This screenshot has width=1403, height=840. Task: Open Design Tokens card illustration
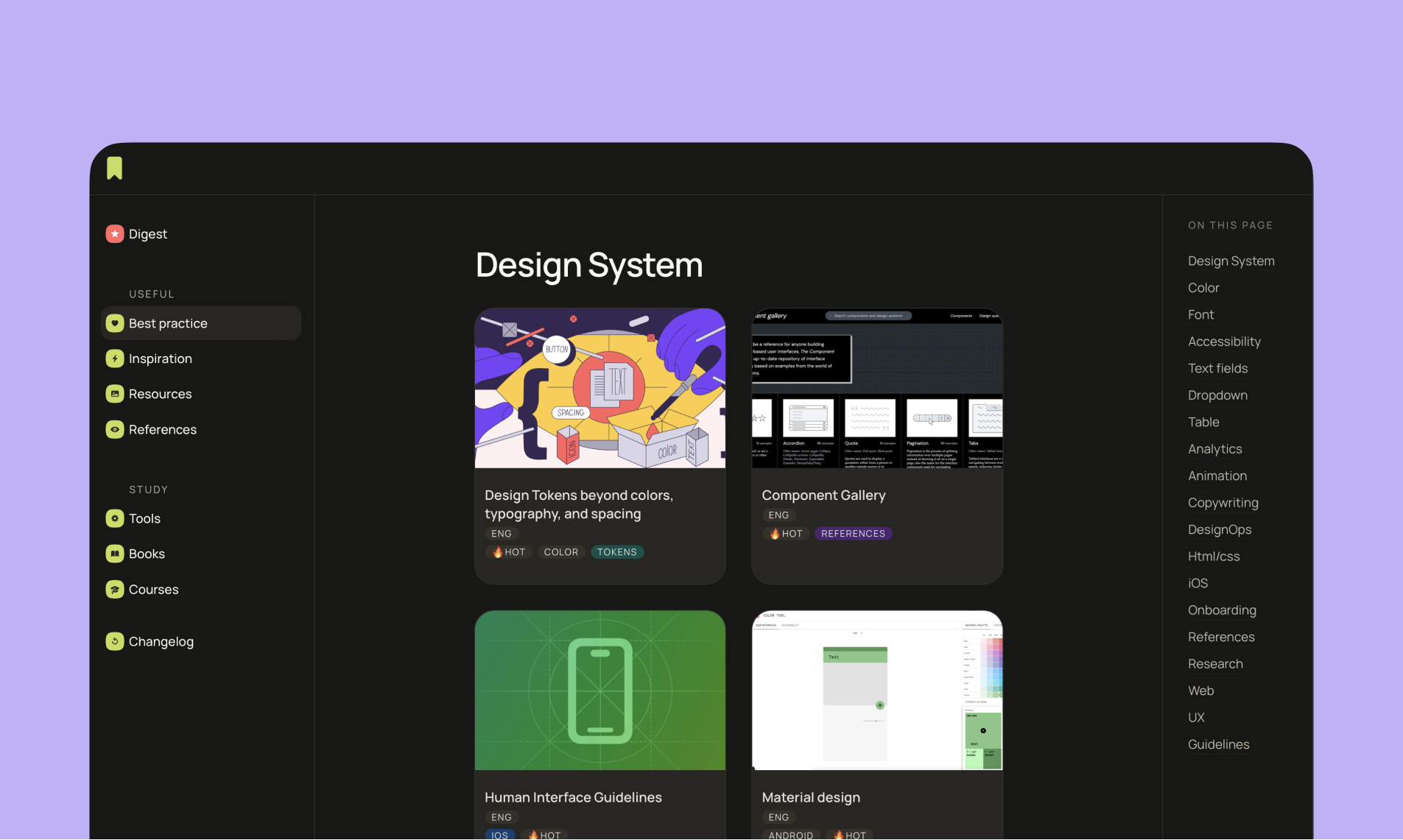click(x=600, y=388)
